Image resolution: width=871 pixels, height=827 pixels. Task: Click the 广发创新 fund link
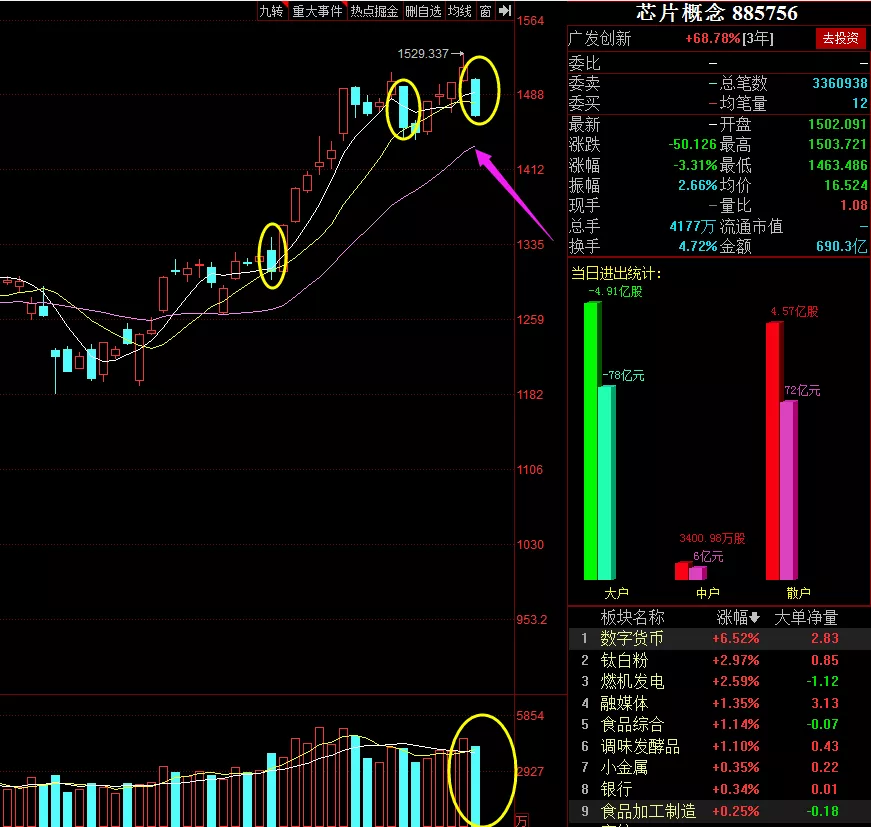coord(600,38)
